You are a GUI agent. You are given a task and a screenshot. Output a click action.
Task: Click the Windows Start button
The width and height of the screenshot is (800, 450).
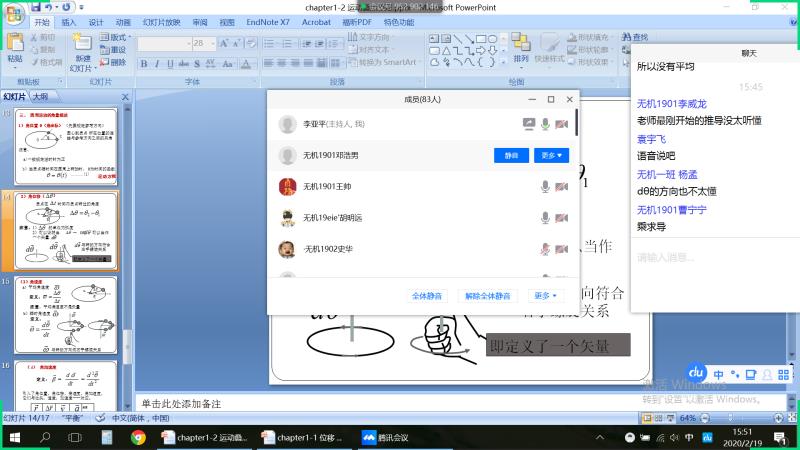pyautogui.click(x=14, y=438)
